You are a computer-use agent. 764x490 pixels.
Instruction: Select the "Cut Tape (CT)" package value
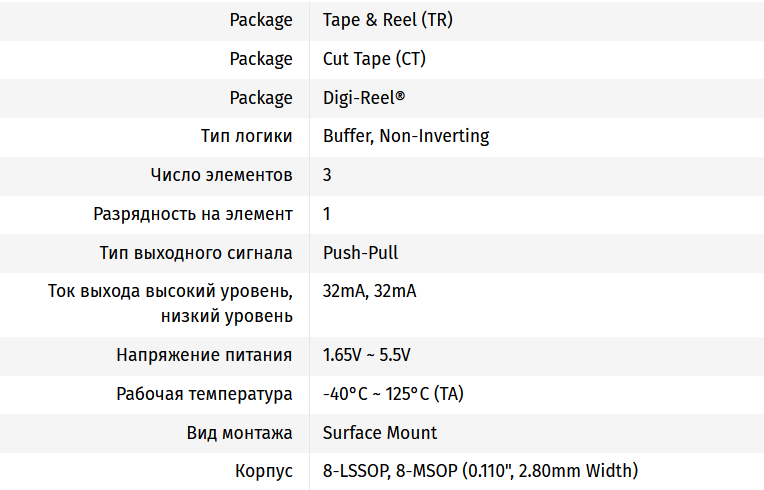374,59
